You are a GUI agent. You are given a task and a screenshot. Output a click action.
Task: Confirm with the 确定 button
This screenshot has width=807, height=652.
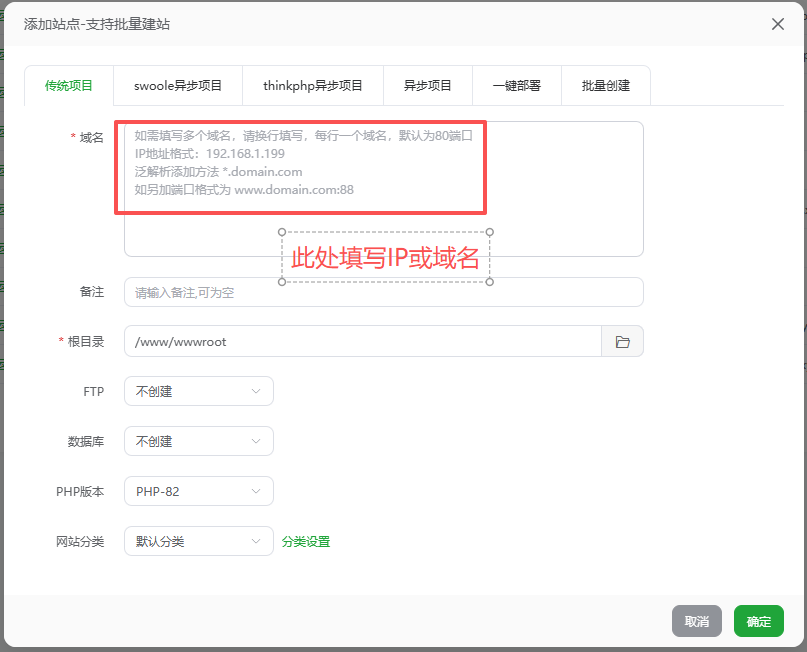coord(759,621)
